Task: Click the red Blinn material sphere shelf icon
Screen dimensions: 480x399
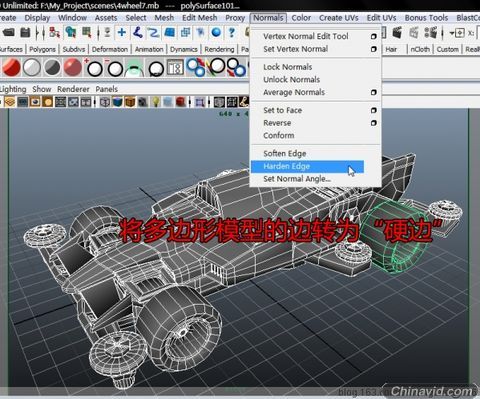Action: [x=11, y=68]
